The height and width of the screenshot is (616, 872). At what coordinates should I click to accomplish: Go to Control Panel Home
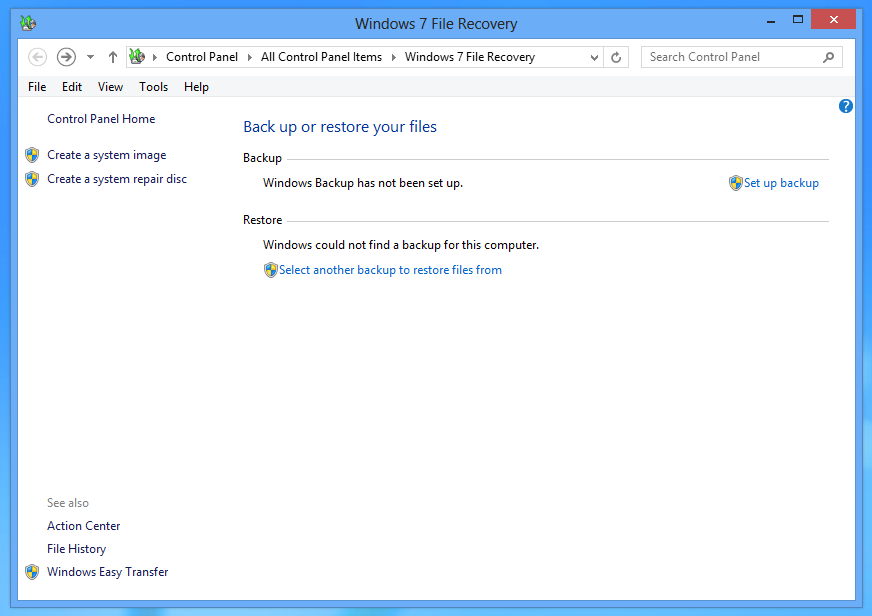click(101, 118)
